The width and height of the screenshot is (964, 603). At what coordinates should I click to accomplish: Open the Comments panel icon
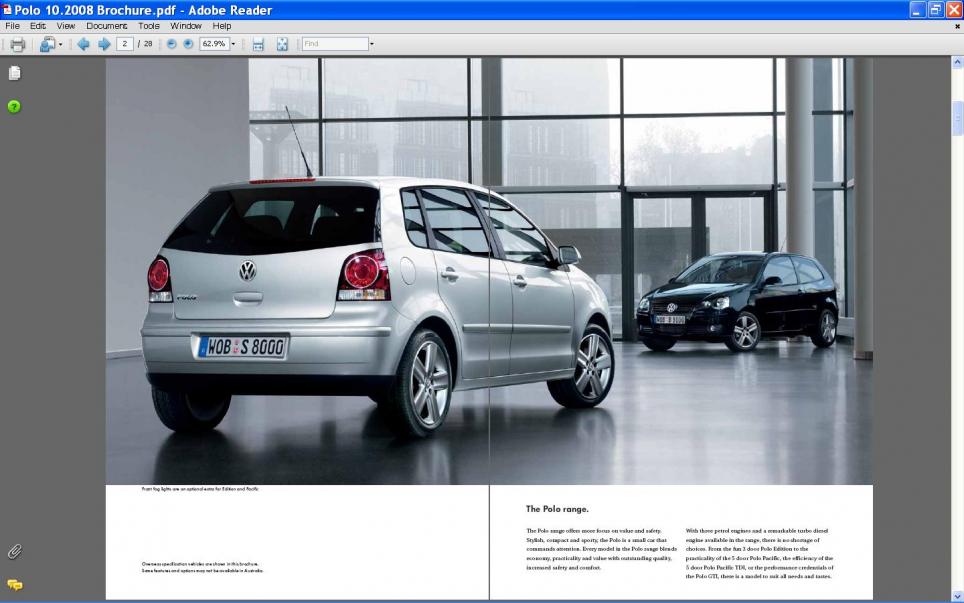click(x=14, y=585)
